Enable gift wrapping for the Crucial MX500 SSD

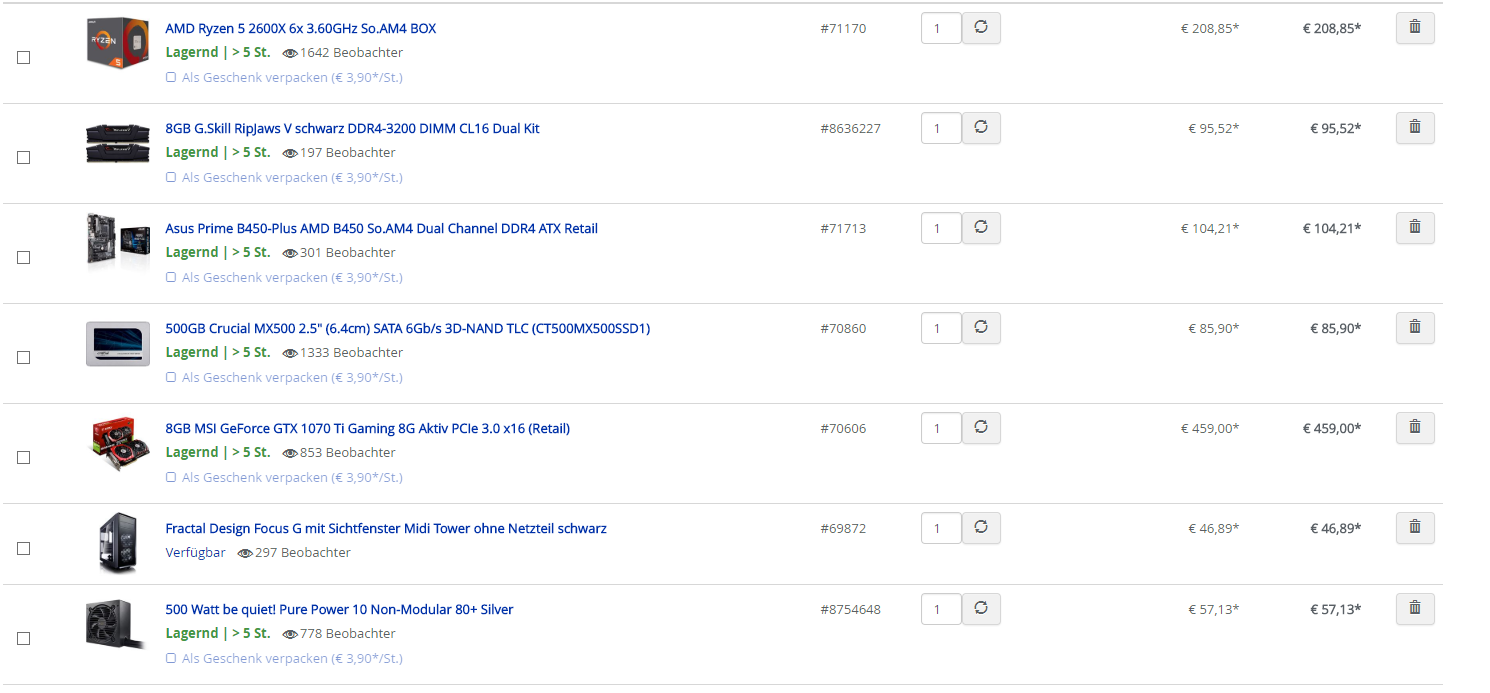tap(171, 378)
